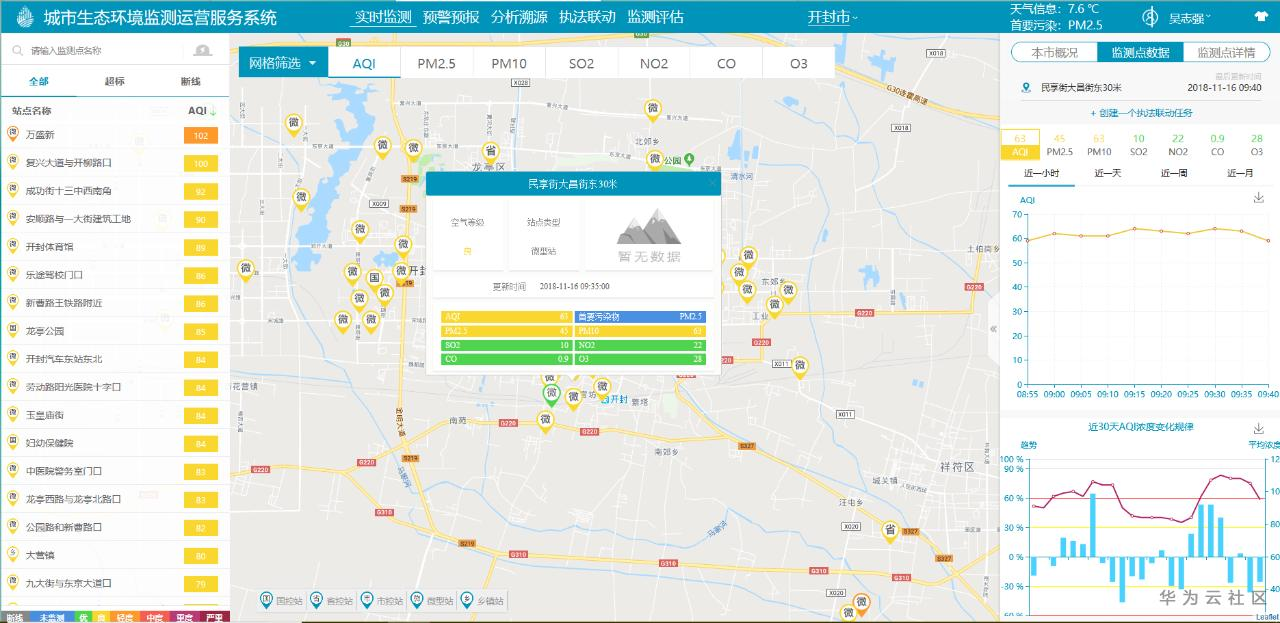
Task: Select 中国院警务室门口 station row
Action: [x=115, y=471]
